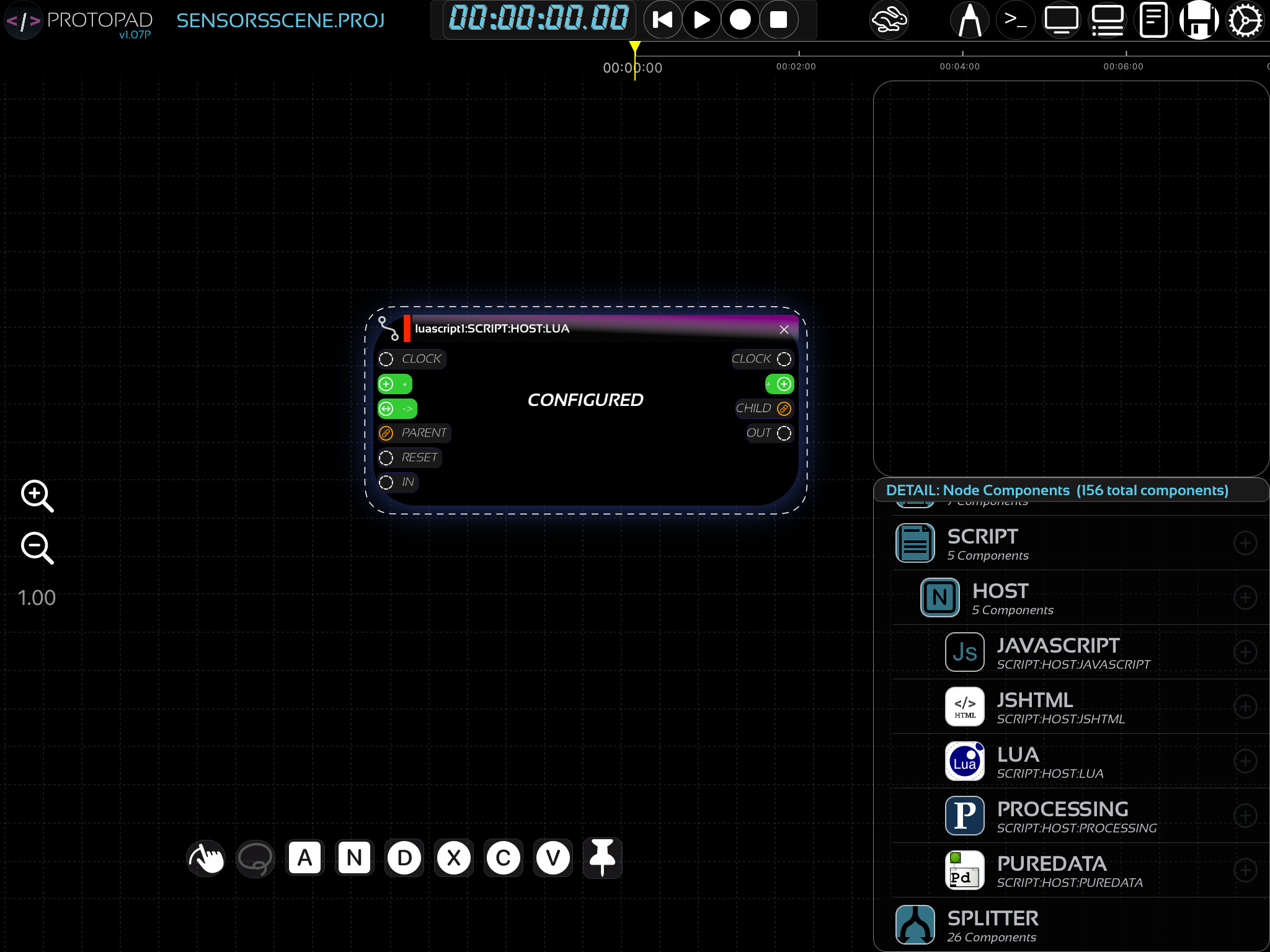Toggle the left CLOCK input port

click(386, 359)
